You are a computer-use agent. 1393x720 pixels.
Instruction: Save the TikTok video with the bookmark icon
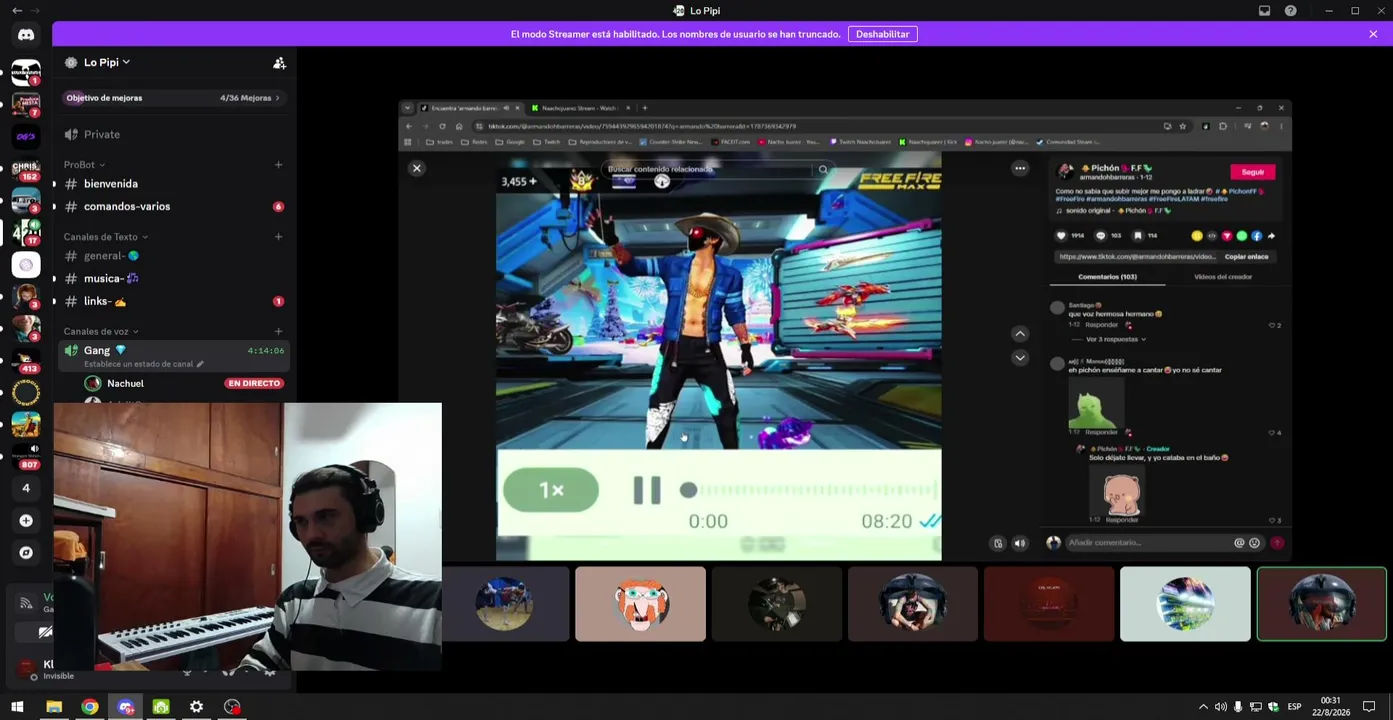pyautogui.click(x=1138, y=236)
